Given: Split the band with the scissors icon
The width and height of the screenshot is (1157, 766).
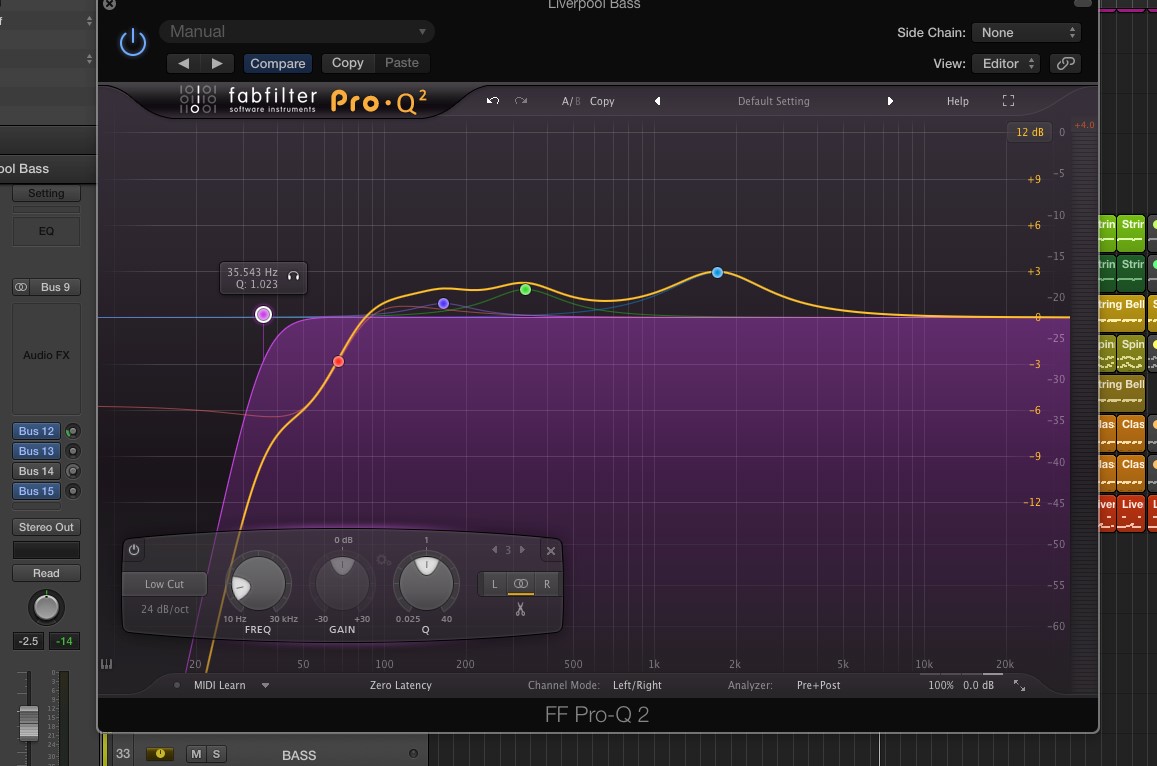Looking at the screenshot, I should coord(520,607).
